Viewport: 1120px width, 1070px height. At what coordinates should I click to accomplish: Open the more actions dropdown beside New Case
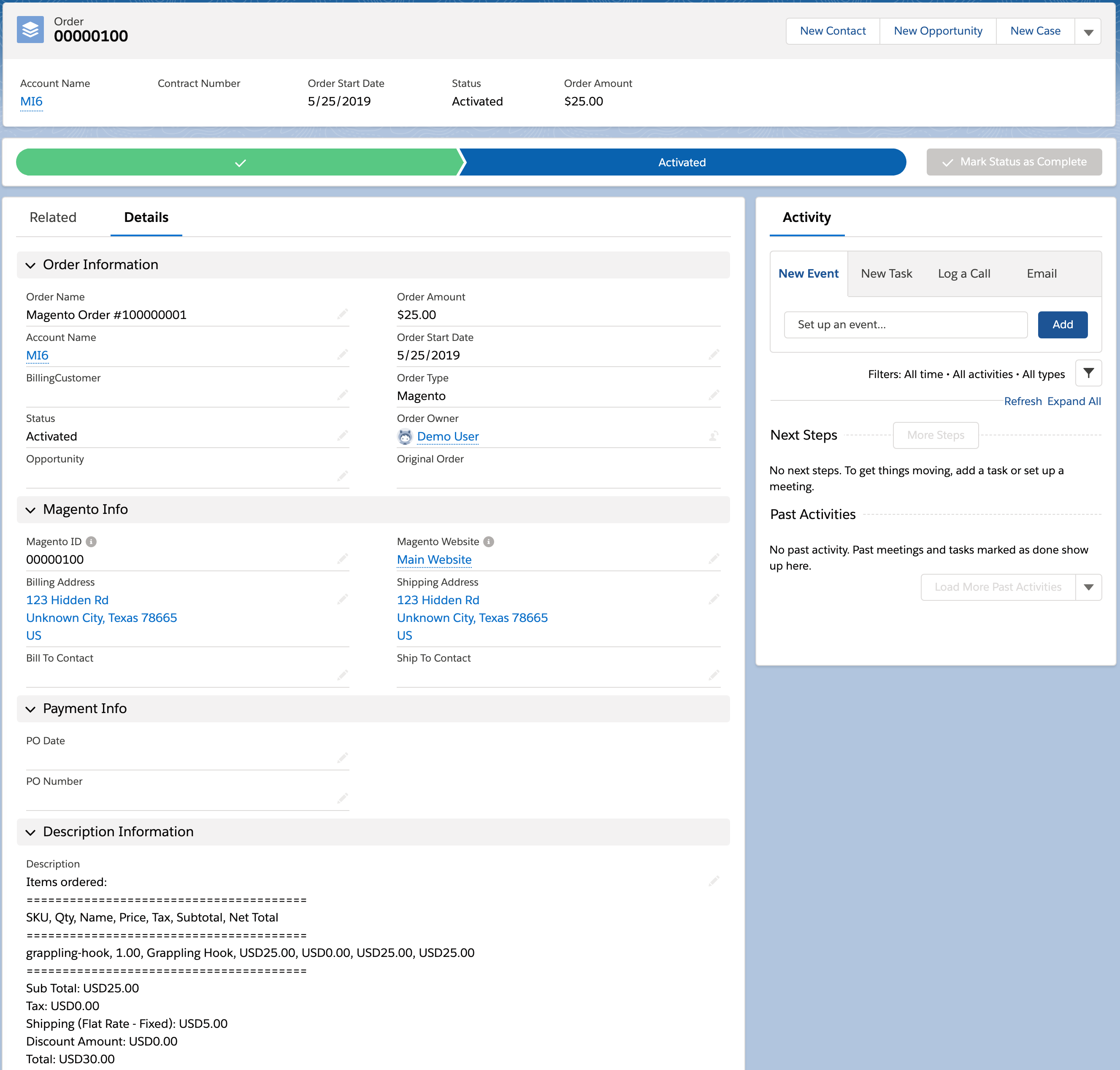pos(1088,31)
